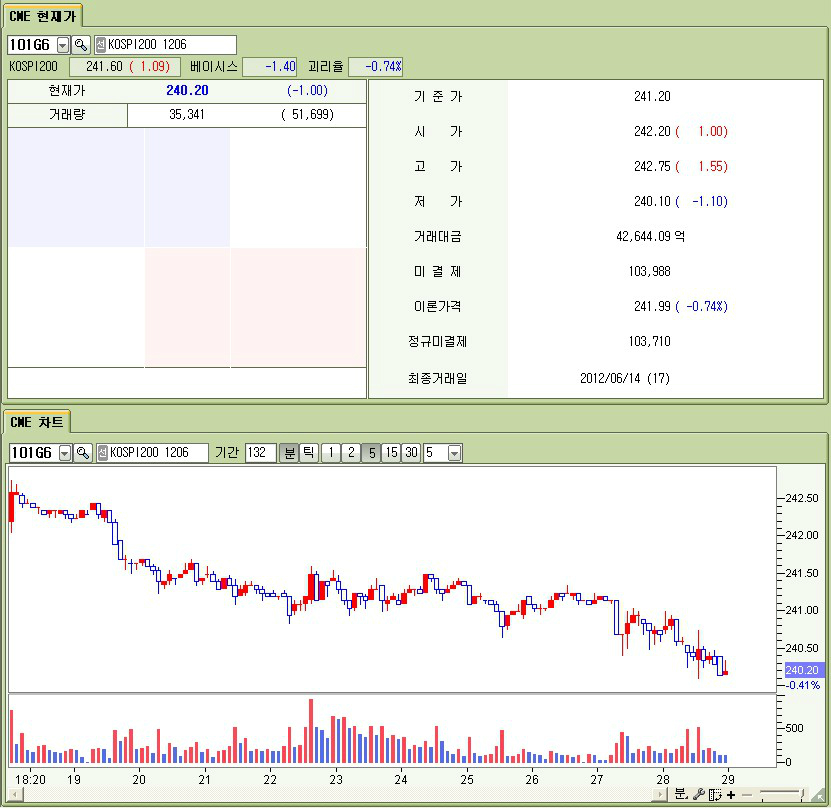Click the search icon in CME 현재가 panel
Screen dimensions: 831x809
(x=81, y=45)
